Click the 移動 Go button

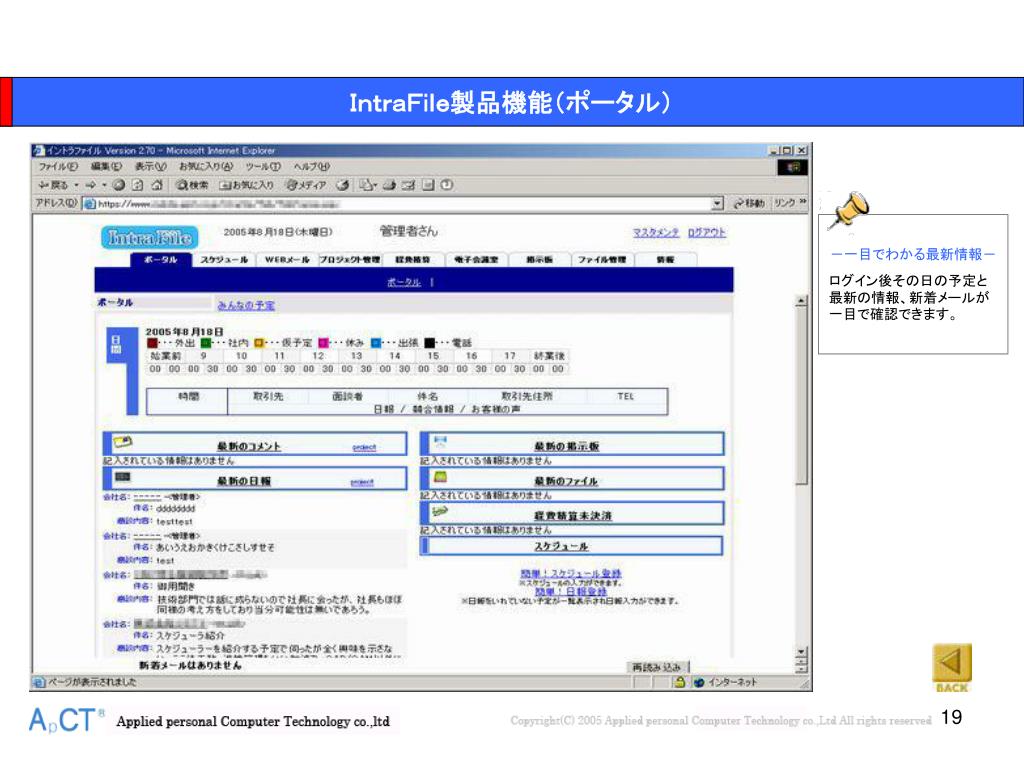tap(749, 203)
